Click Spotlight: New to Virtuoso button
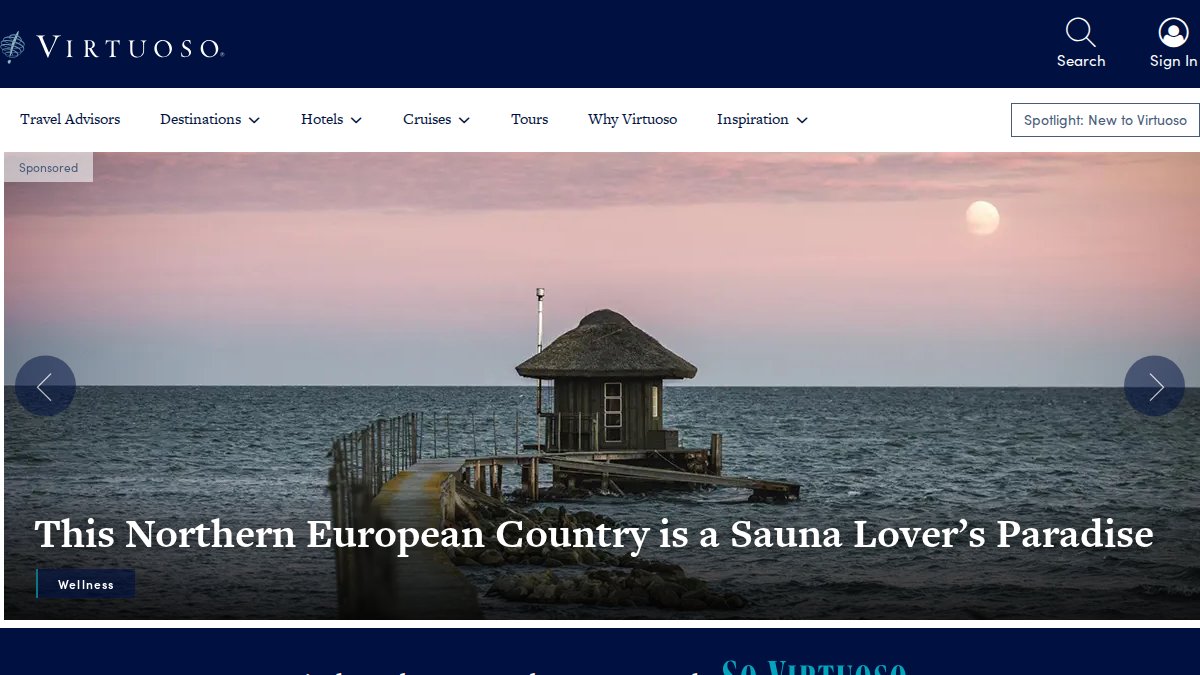 click(1105, 120)
